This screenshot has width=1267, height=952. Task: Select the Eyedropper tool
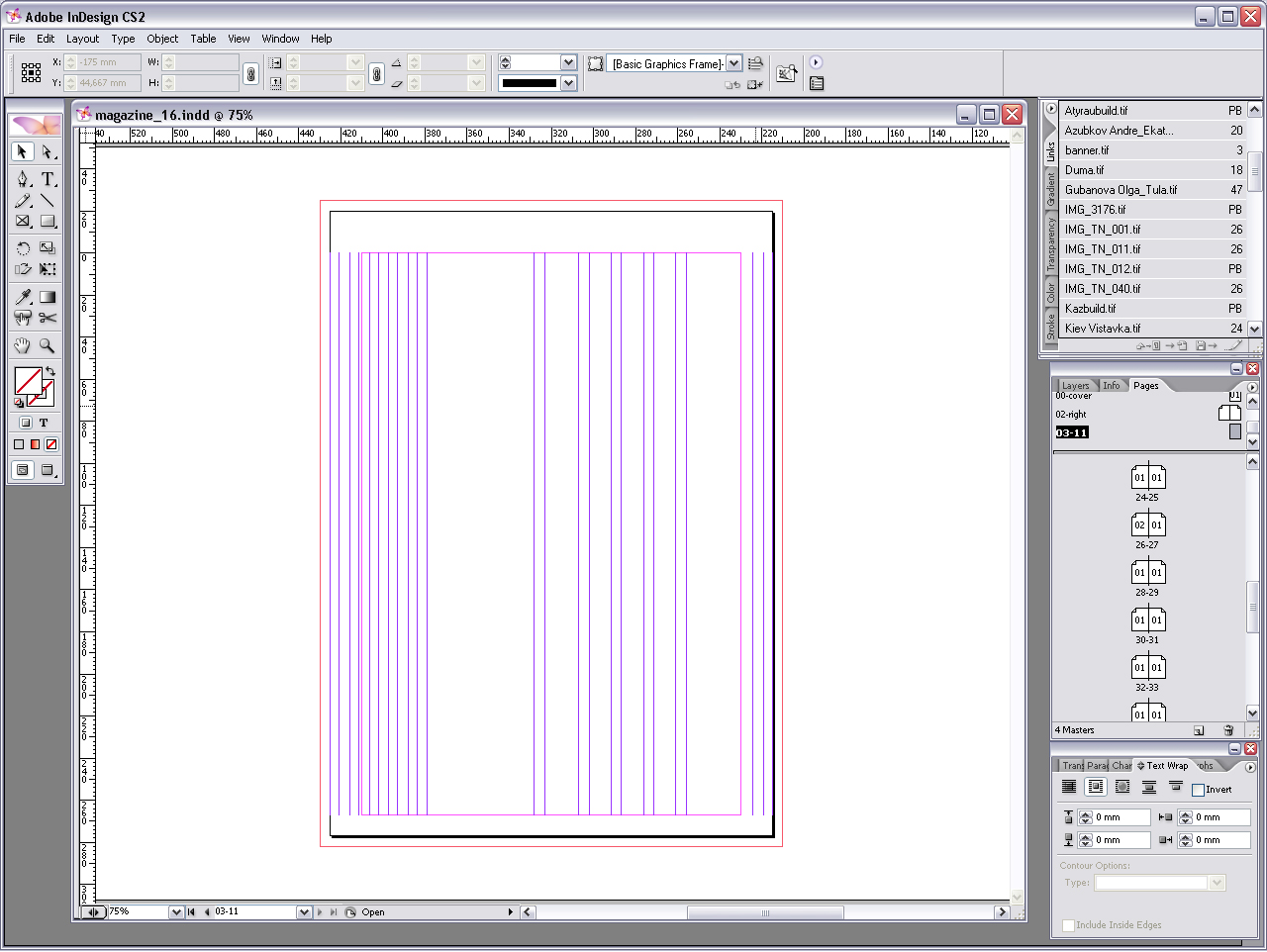[23, 297]
